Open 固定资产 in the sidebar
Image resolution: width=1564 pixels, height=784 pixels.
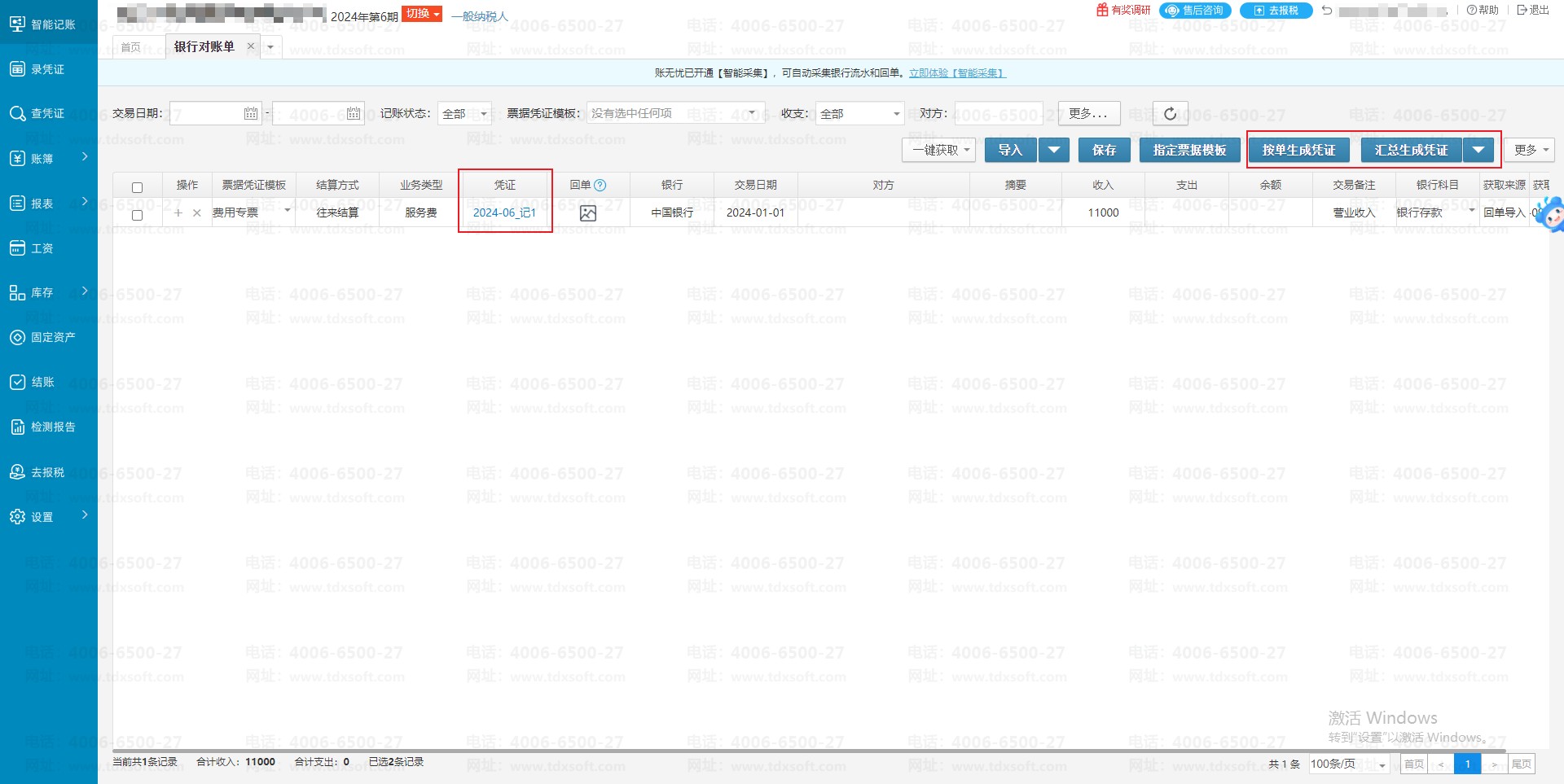(52, 337)
